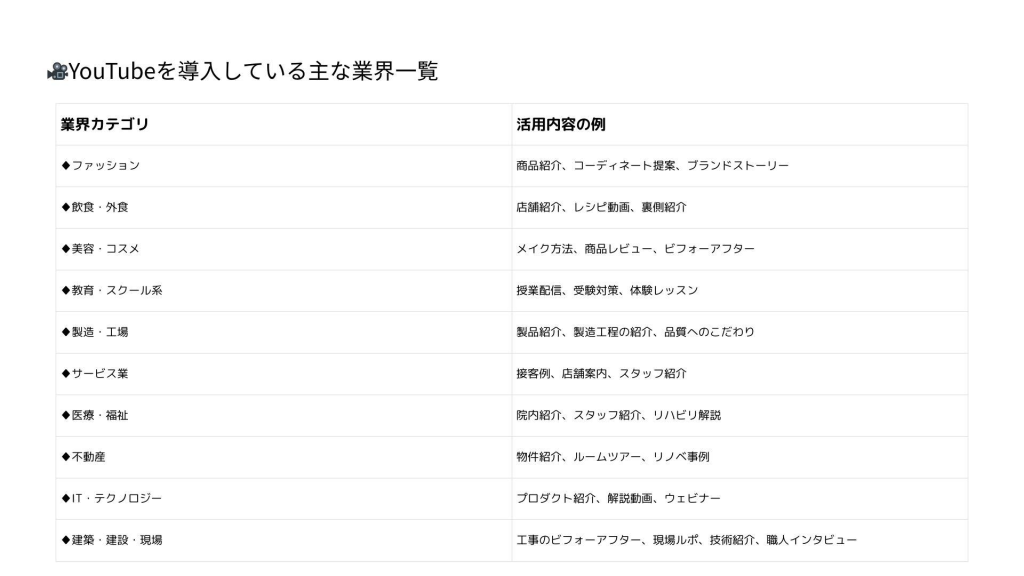Click the 建築・建設・現場 category cell

coord(112,540)
